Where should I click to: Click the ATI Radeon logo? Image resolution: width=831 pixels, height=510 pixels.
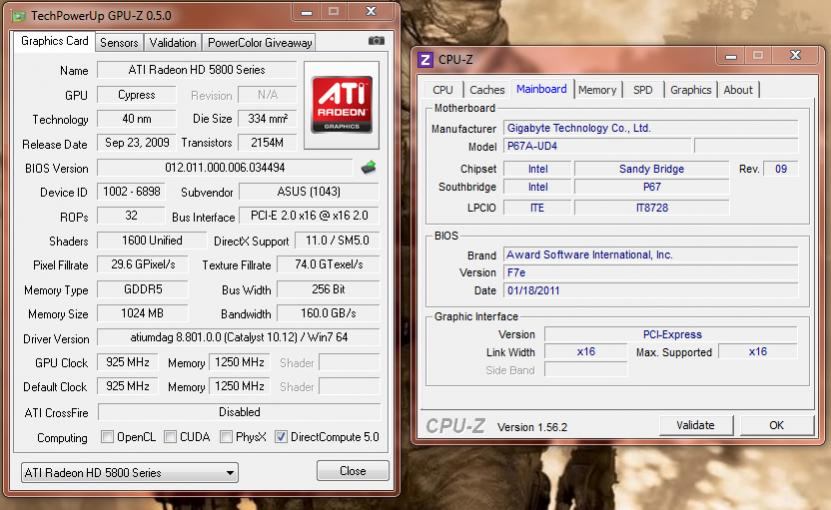click(x=341, y=105)
